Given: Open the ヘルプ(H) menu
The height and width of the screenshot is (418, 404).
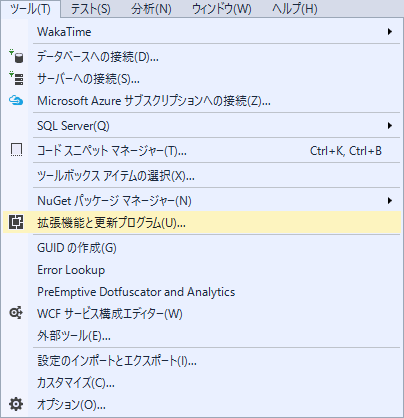Looking at the screenshot, I should (295, 9).
